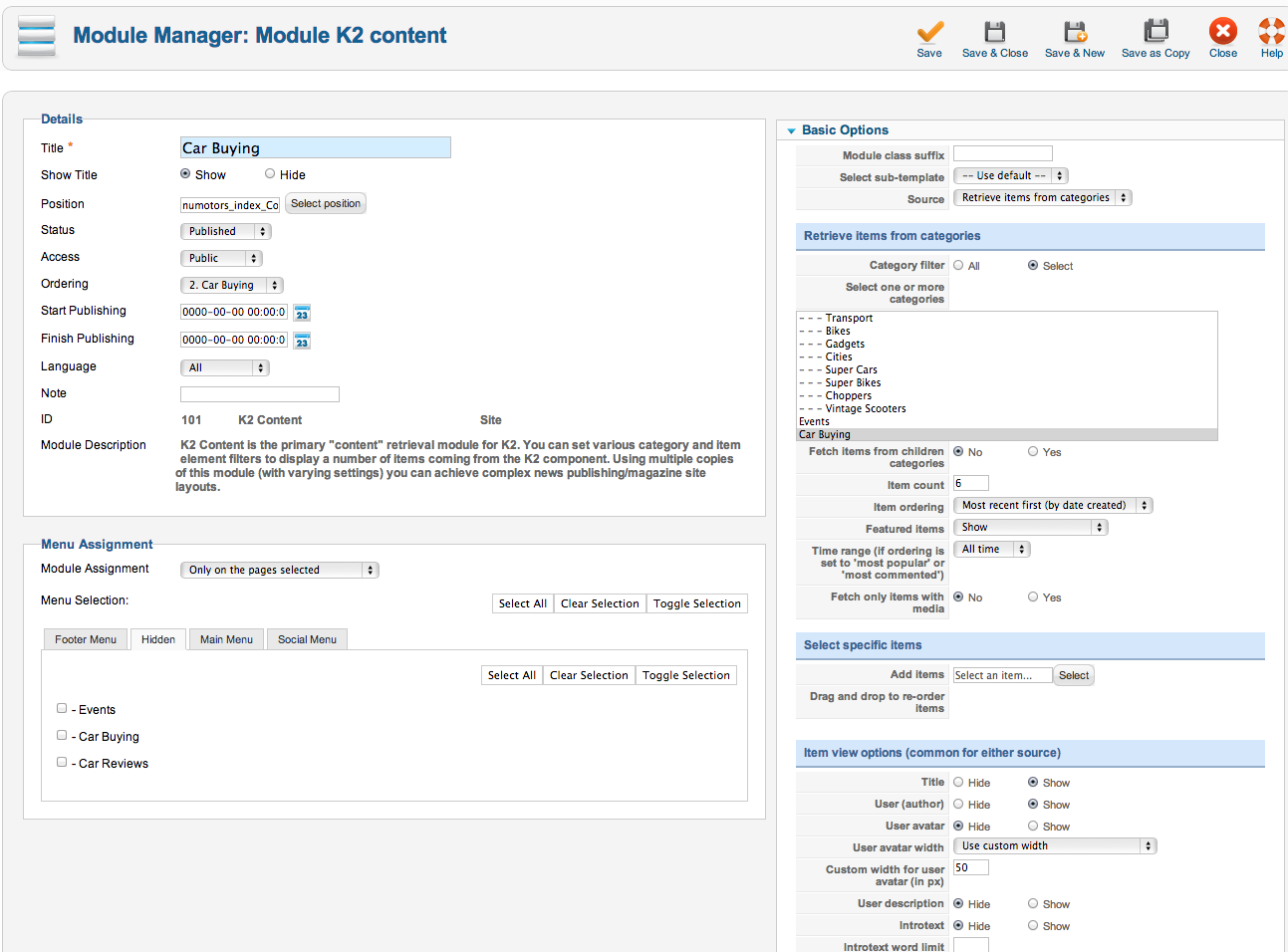Open the Select sub-template dropdown
This screenshot has width=1288, height=952.
point(1011,175)
